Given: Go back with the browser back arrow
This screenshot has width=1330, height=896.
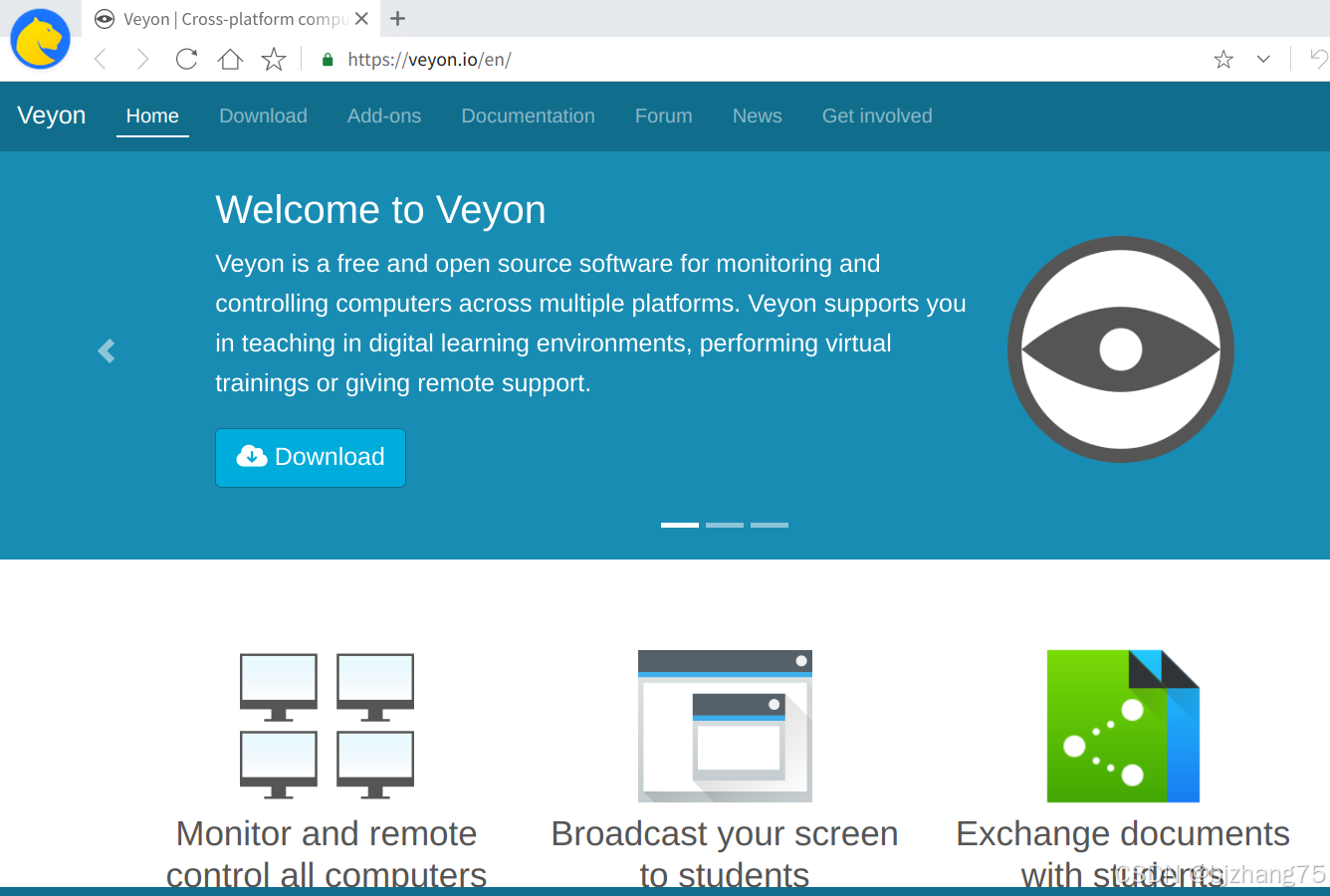Looking at the screenshot, I should (x=100, y=60).
